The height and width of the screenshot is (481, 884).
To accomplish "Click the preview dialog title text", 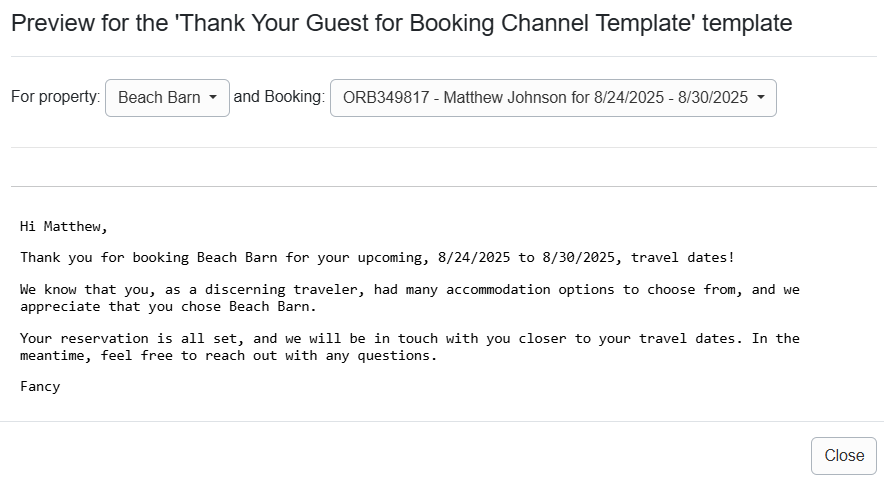I will [401, 24].
